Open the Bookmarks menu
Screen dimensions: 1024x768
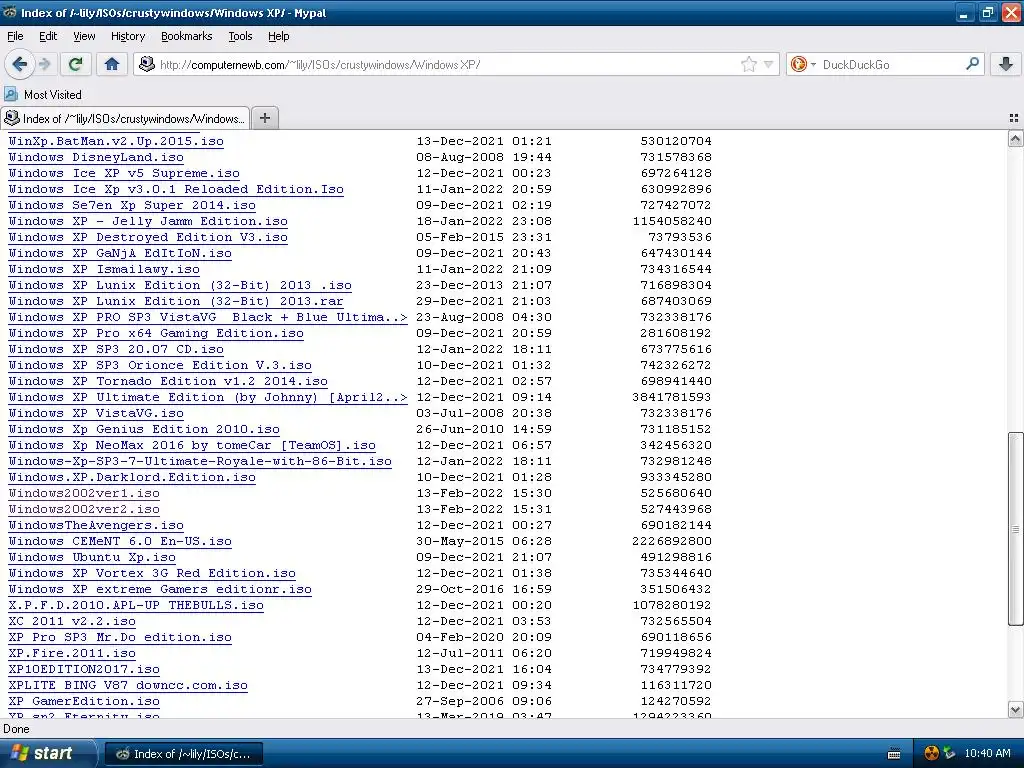186,36
